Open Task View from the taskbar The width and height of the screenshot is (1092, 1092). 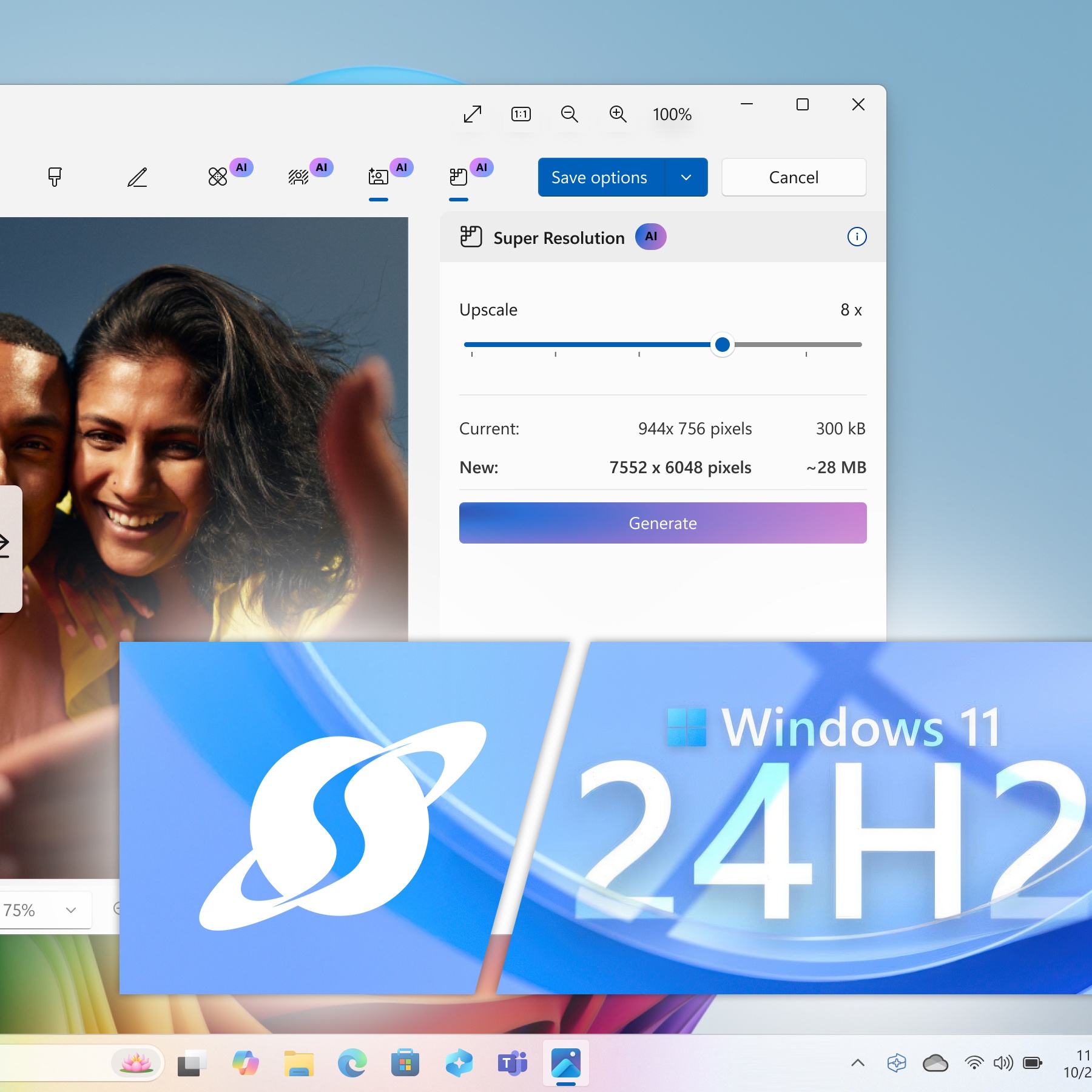[192, 1063]
